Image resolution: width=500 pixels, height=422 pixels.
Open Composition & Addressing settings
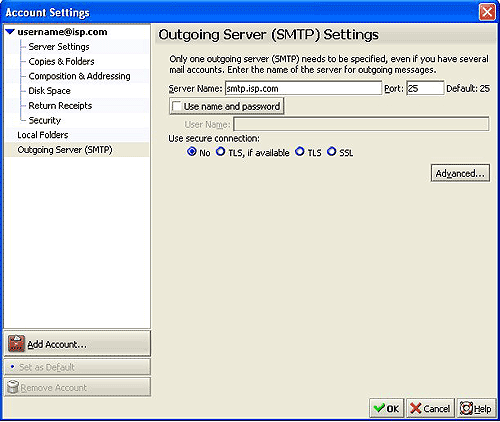(x=79, y=76)
